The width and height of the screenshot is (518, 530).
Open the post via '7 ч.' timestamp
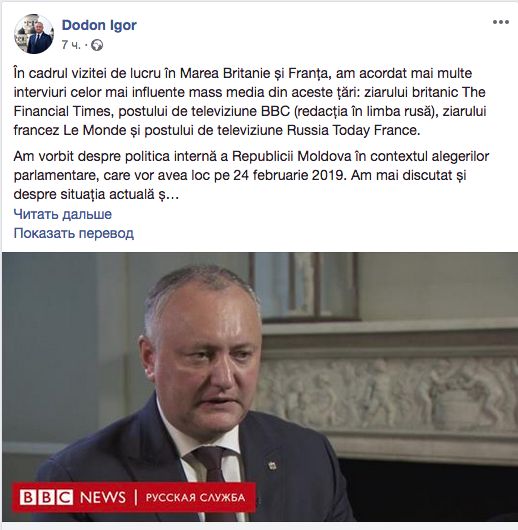coord(71,45)
